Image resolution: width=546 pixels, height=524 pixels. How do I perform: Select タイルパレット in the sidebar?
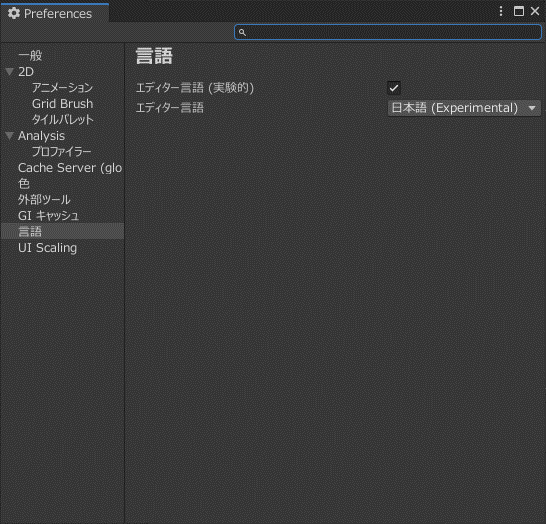click(x=63, y=120)
